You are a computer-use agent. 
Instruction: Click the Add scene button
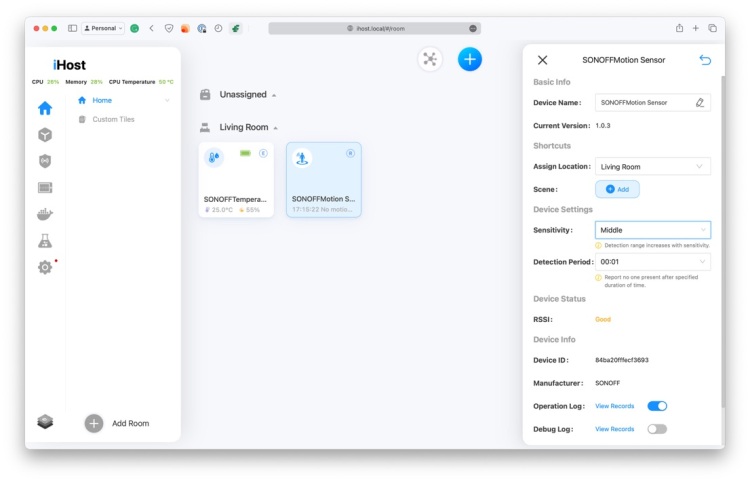click(x=617, y=189)
